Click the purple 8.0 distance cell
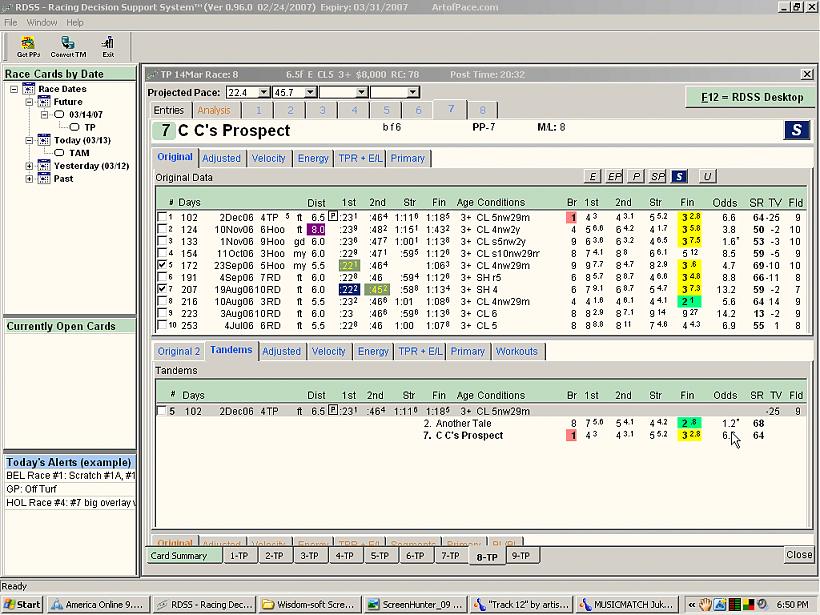This screenshot has height=615, width=820. tap(316, 229)
